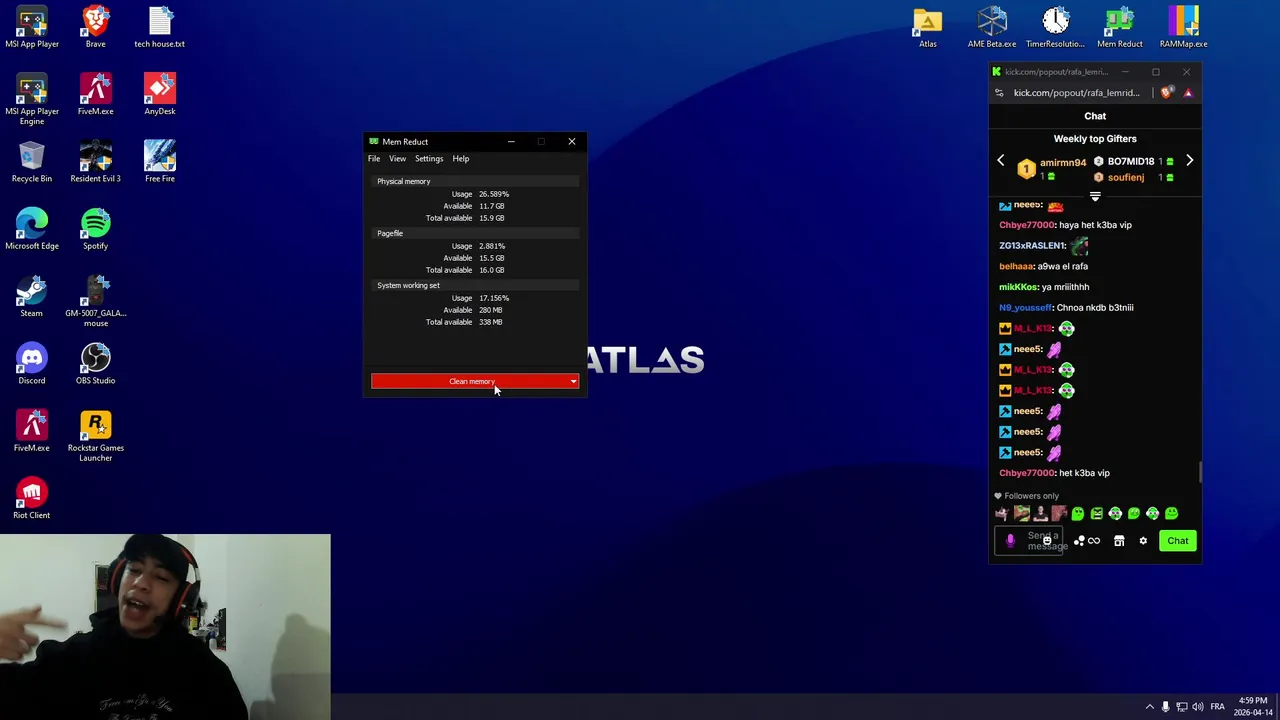Click username mikKOs in chat
Image resolution: width=1280 pixels, height=720 pixels.
(x=1018, y=287)
